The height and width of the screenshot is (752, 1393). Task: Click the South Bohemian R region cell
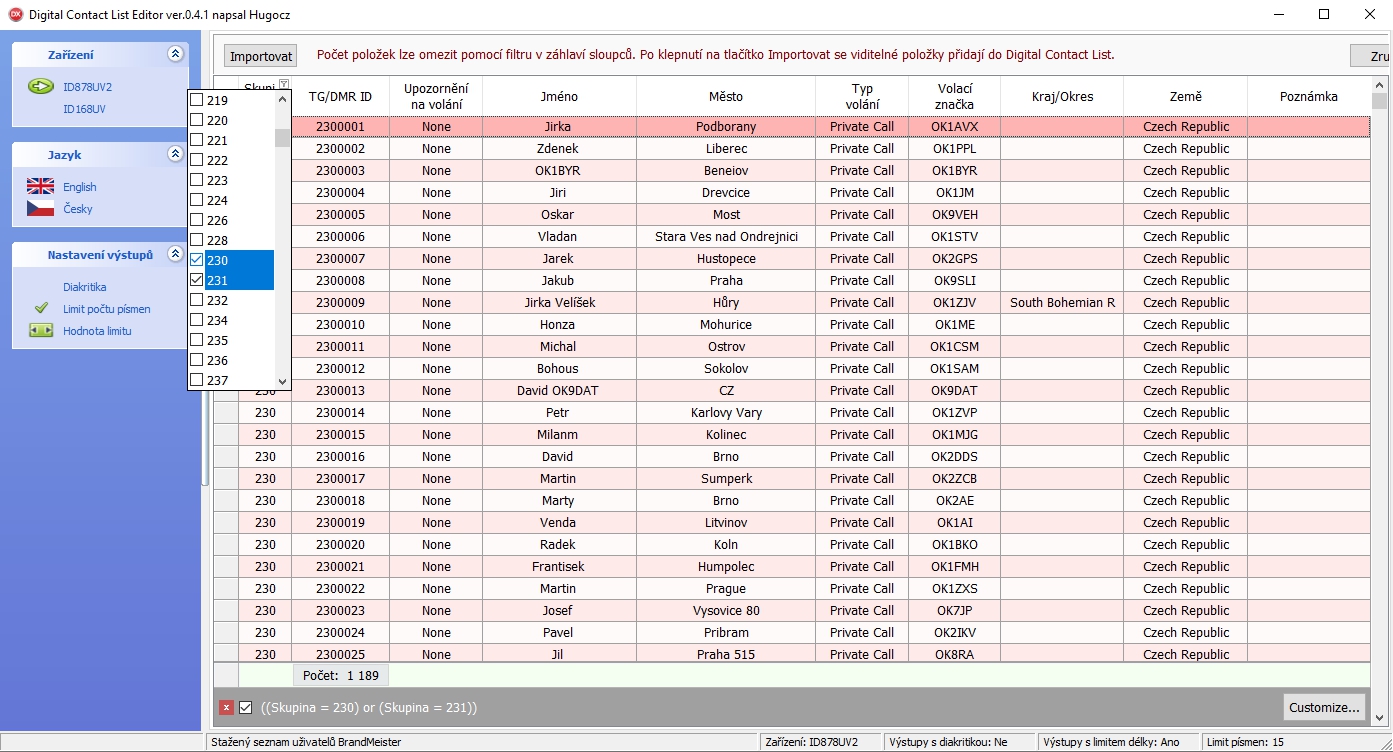tap(1062, 303)
